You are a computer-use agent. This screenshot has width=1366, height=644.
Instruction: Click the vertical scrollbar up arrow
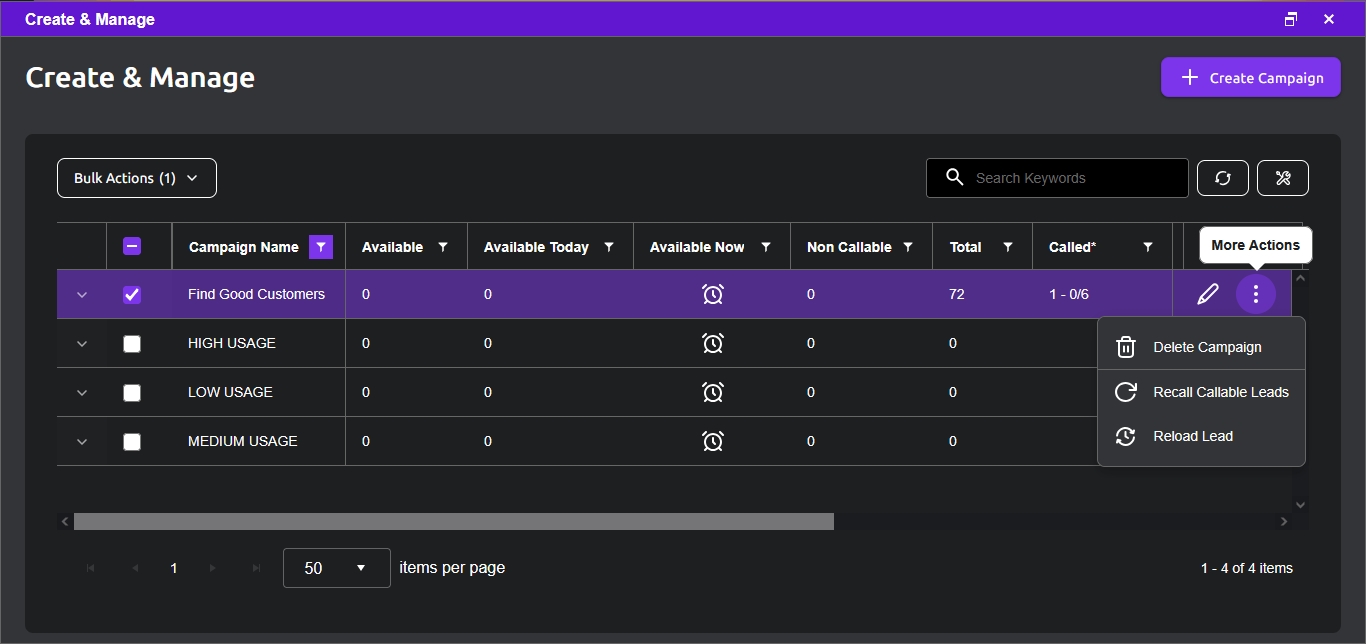coord(1300,278)
